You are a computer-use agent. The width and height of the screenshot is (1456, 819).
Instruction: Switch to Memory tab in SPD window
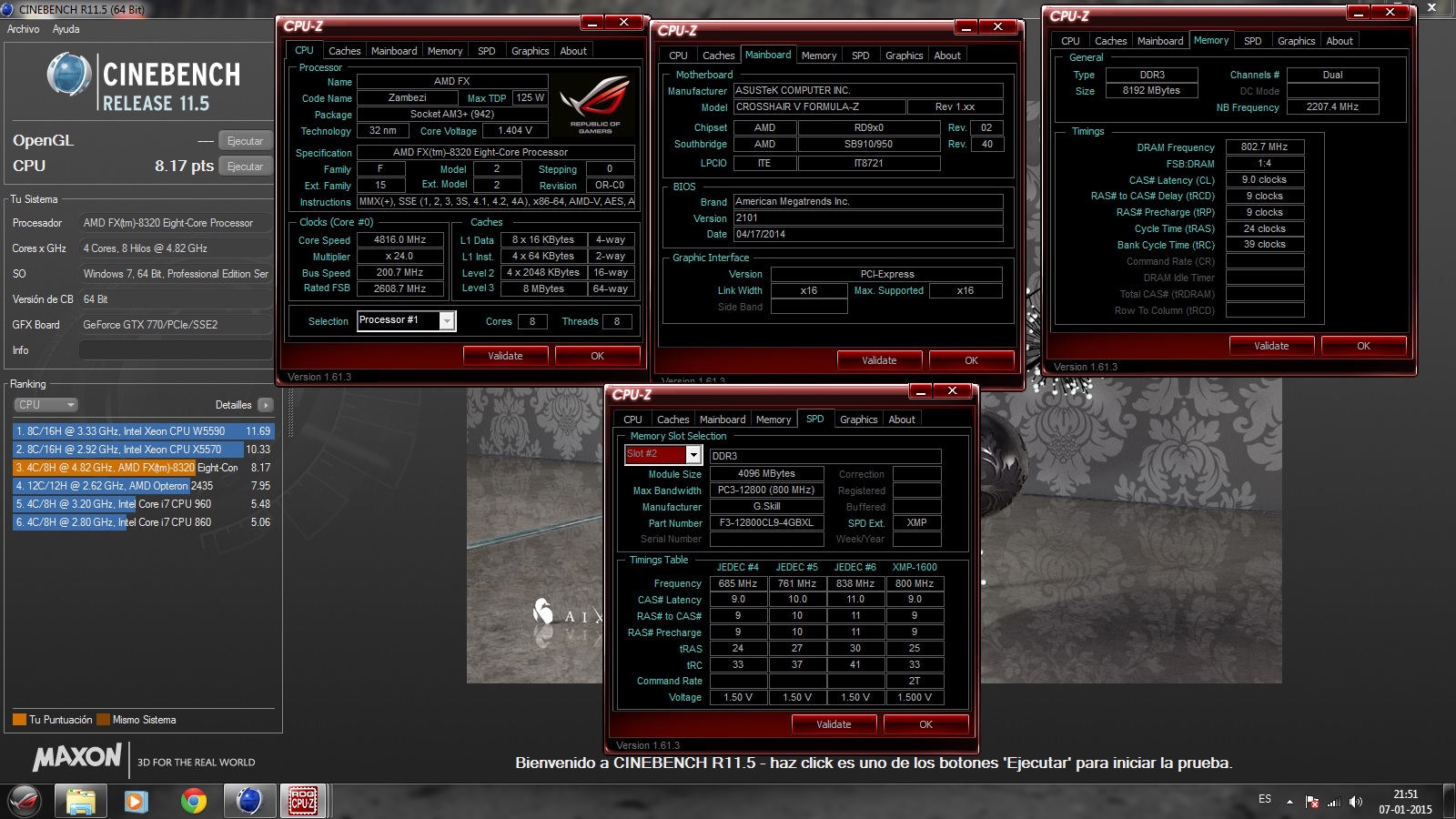click(x=773, y=420)
